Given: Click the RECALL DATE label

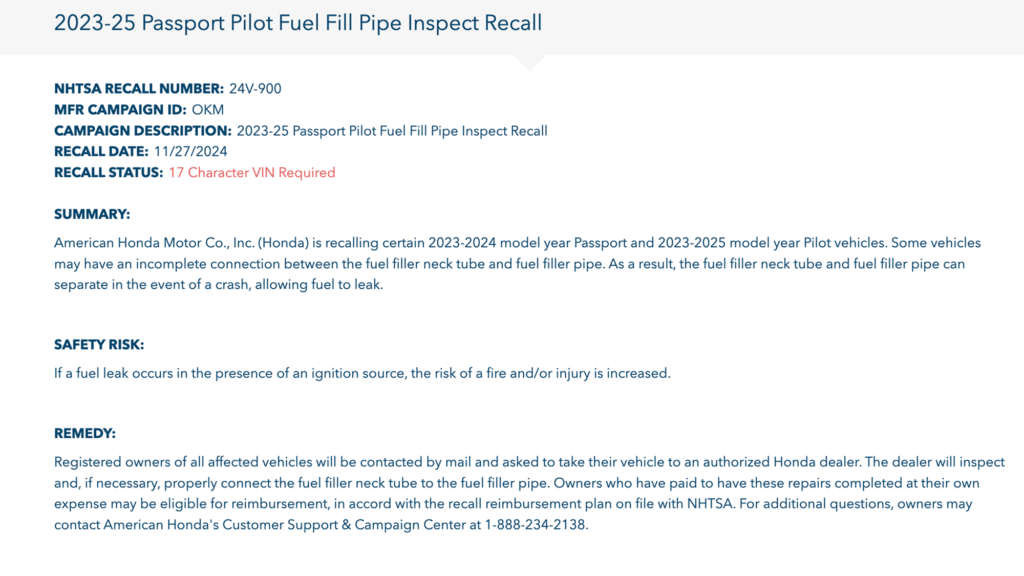Looking at the screenshot, I should [x=101, y=152].
